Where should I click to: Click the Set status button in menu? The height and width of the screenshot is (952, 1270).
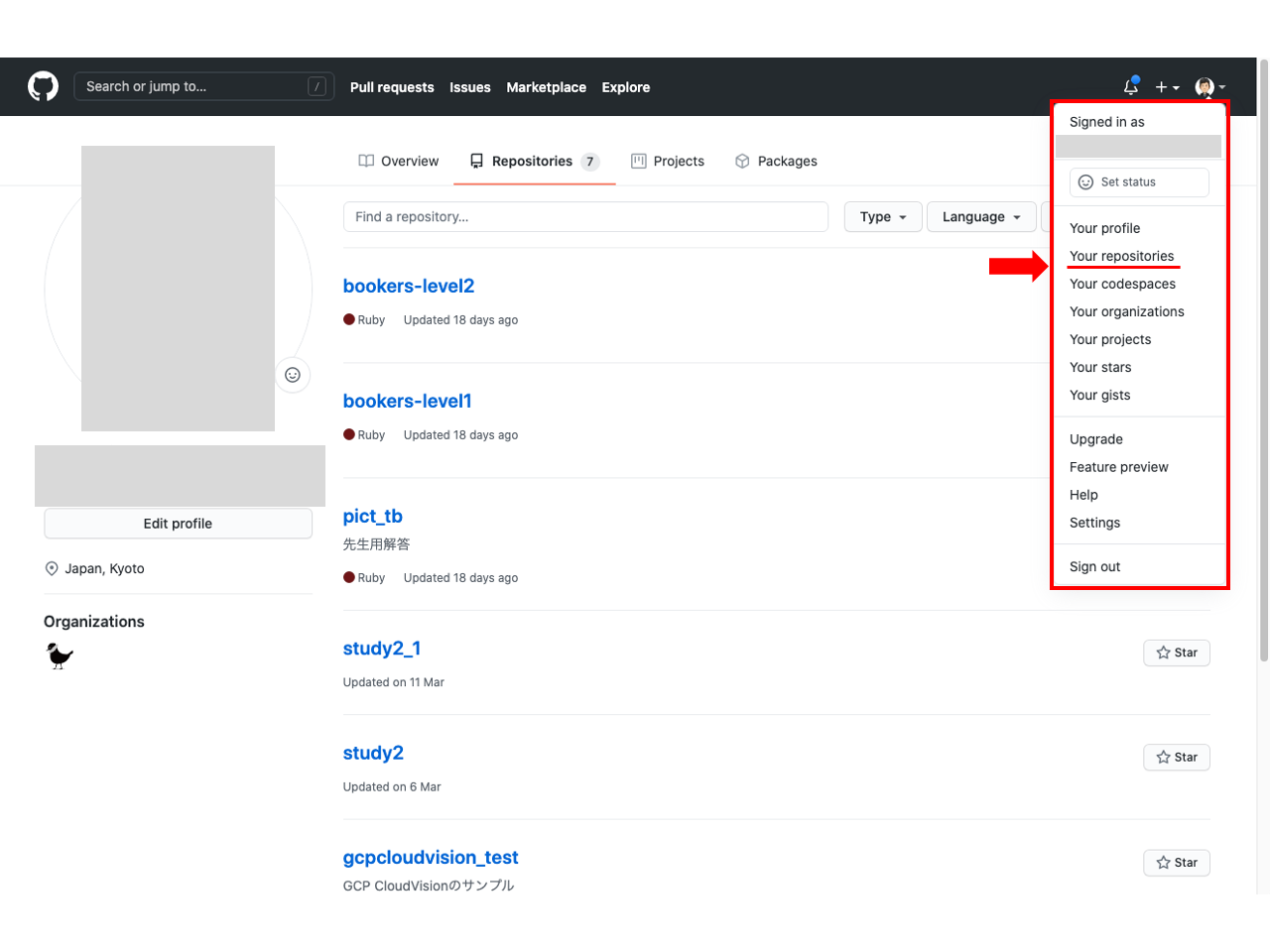coord(1139,181)
